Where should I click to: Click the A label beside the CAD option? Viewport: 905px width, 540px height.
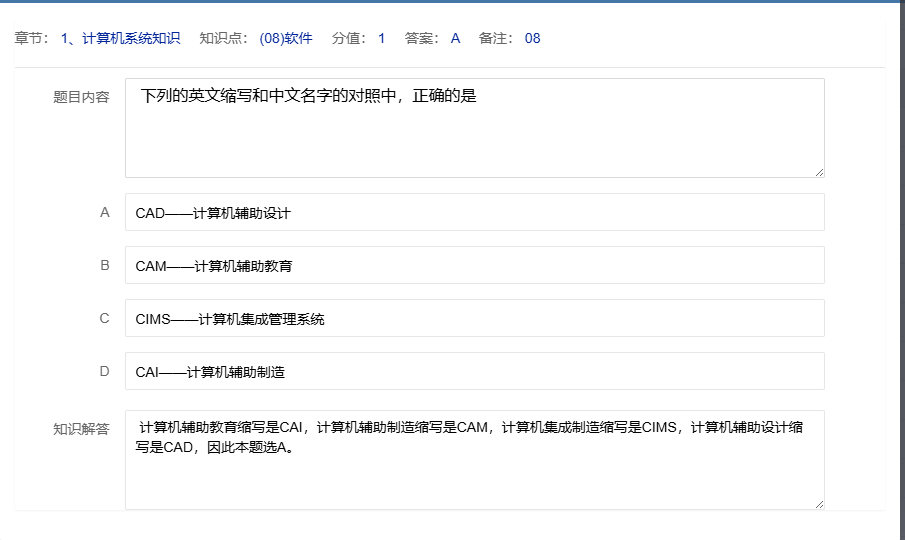tap(104, 212)
